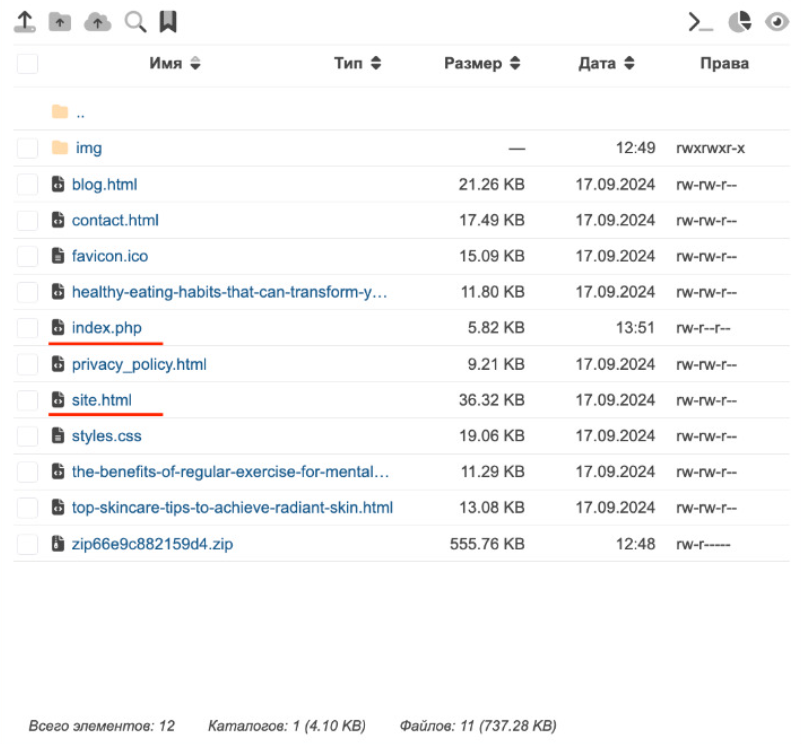Sort by Дата column sort arrows
The height and width of the screenshot is (744, 802).
(x=629, y=64)
